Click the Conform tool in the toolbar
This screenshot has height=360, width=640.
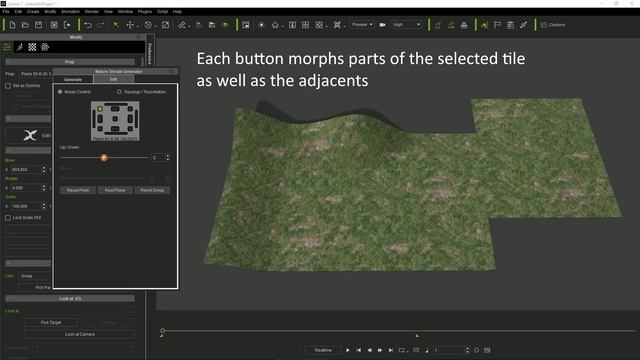(x=553, y=25)
